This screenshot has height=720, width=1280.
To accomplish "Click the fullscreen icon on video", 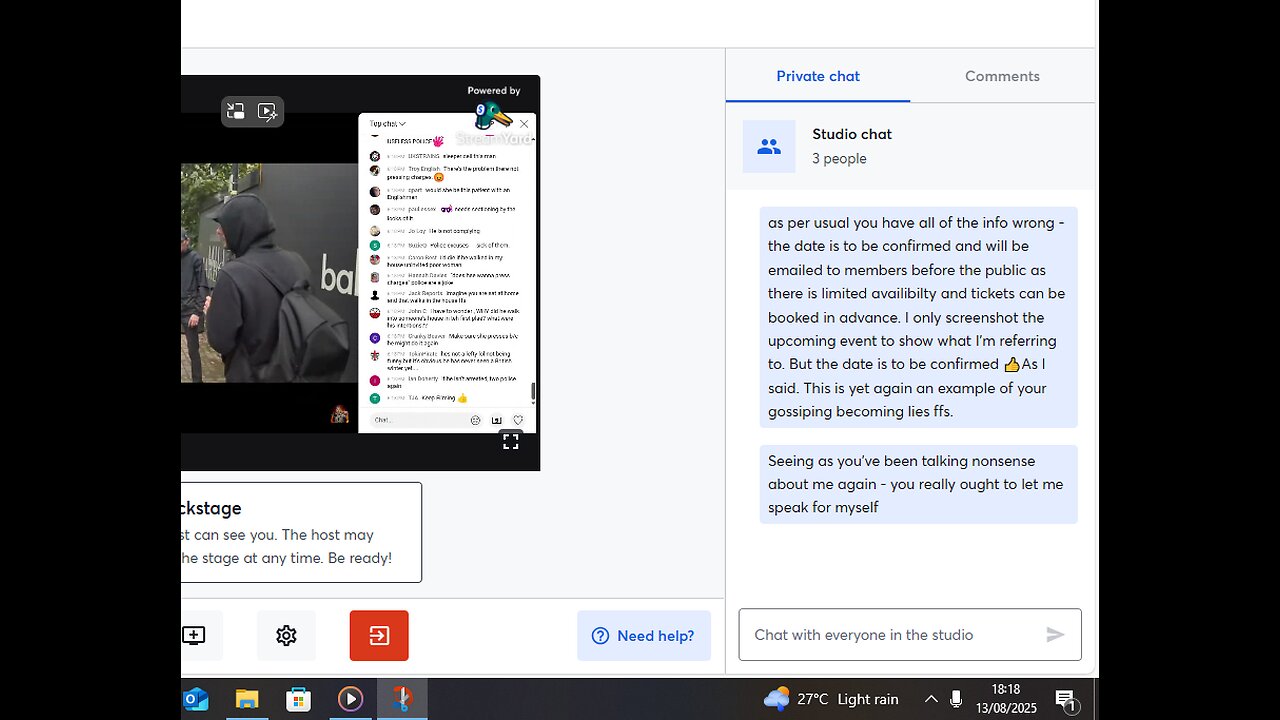I will coord(510,441).
